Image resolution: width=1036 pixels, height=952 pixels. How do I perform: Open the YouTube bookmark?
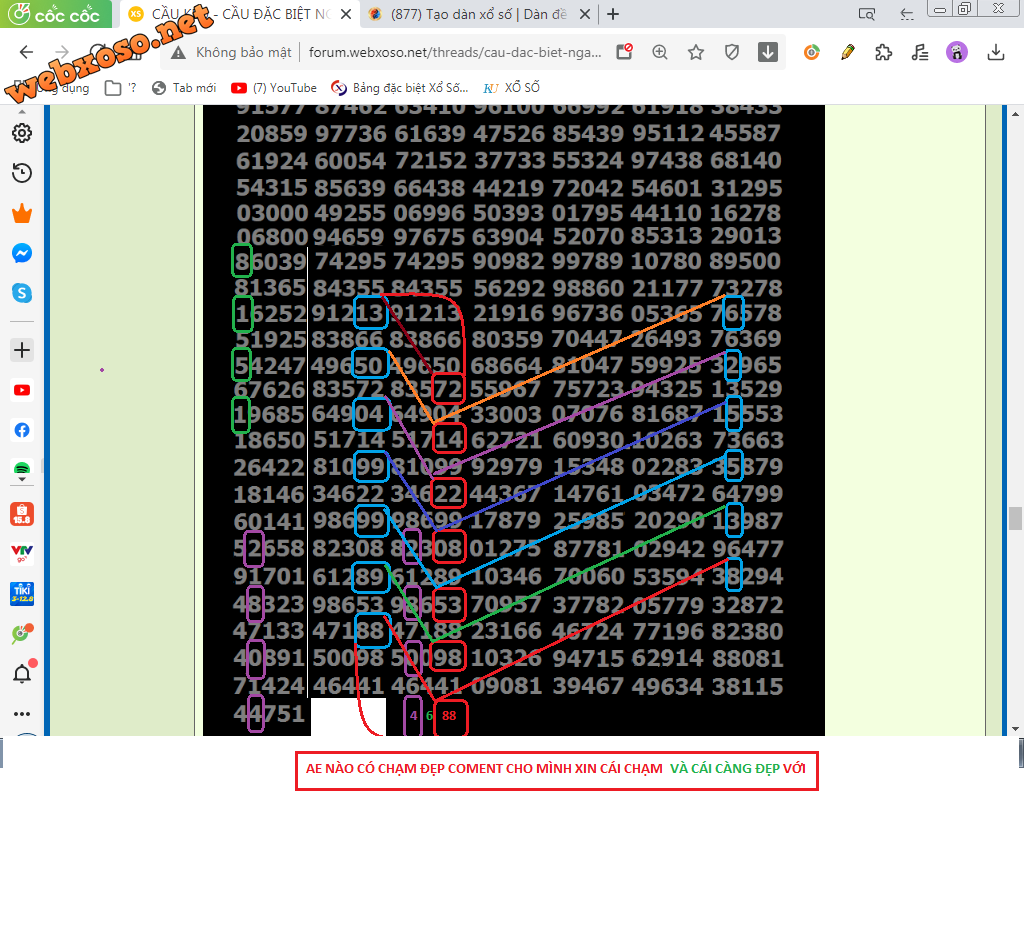(x=275, y=88)
